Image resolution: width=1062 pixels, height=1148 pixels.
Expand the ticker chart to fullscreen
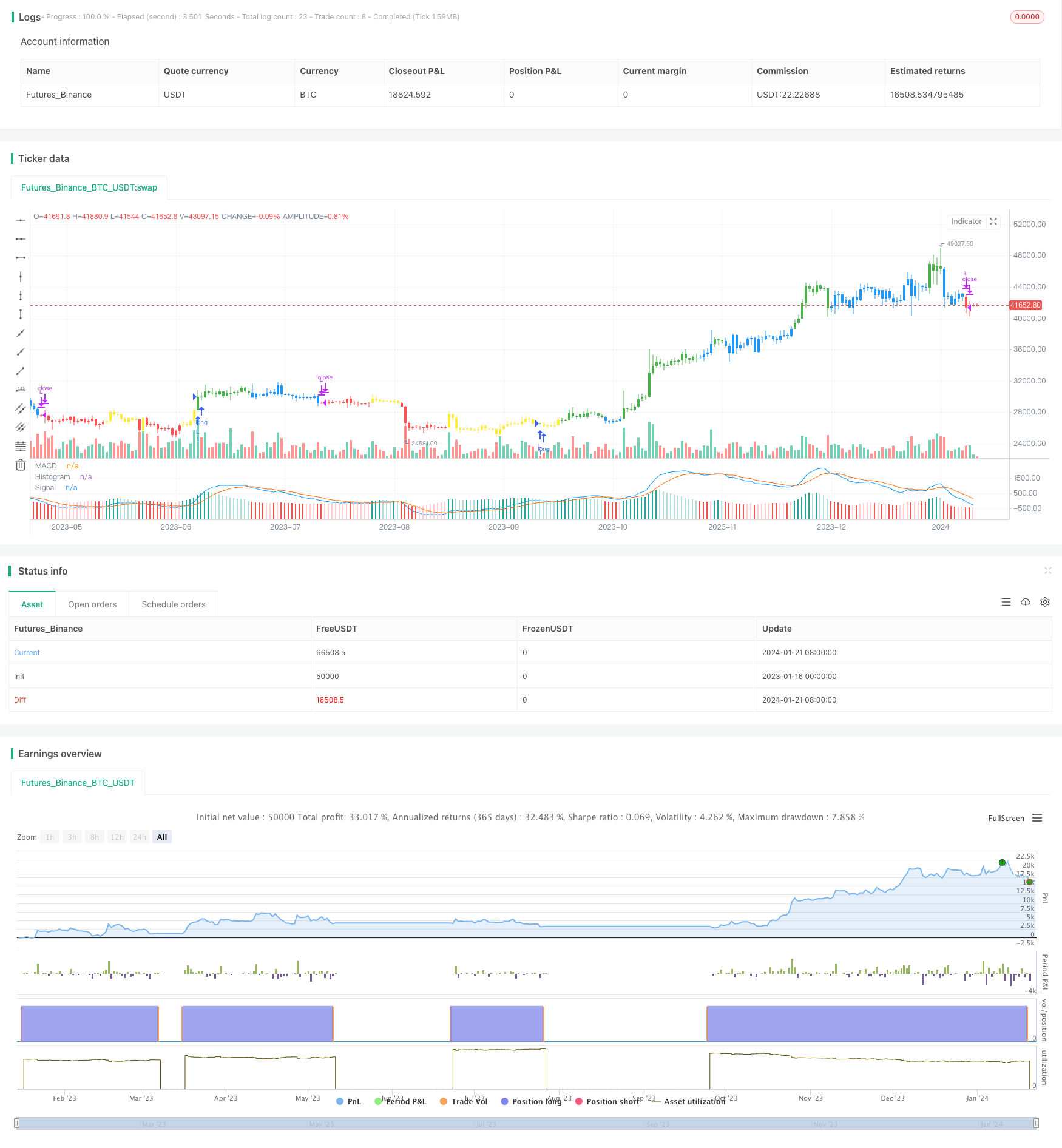993,221
